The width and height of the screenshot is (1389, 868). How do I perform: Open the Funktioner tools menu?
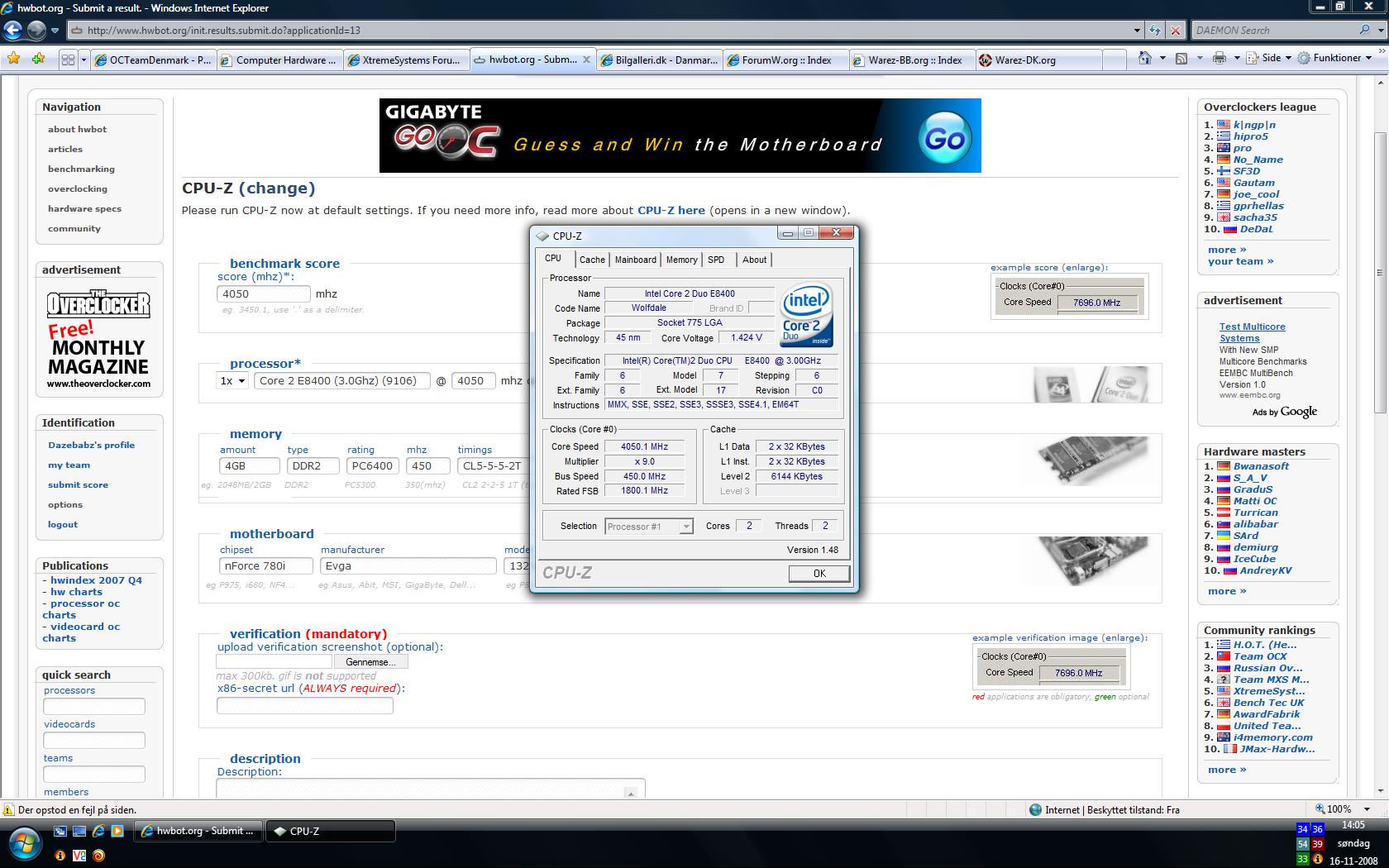pyautogui.click(x=1334, y=58)
